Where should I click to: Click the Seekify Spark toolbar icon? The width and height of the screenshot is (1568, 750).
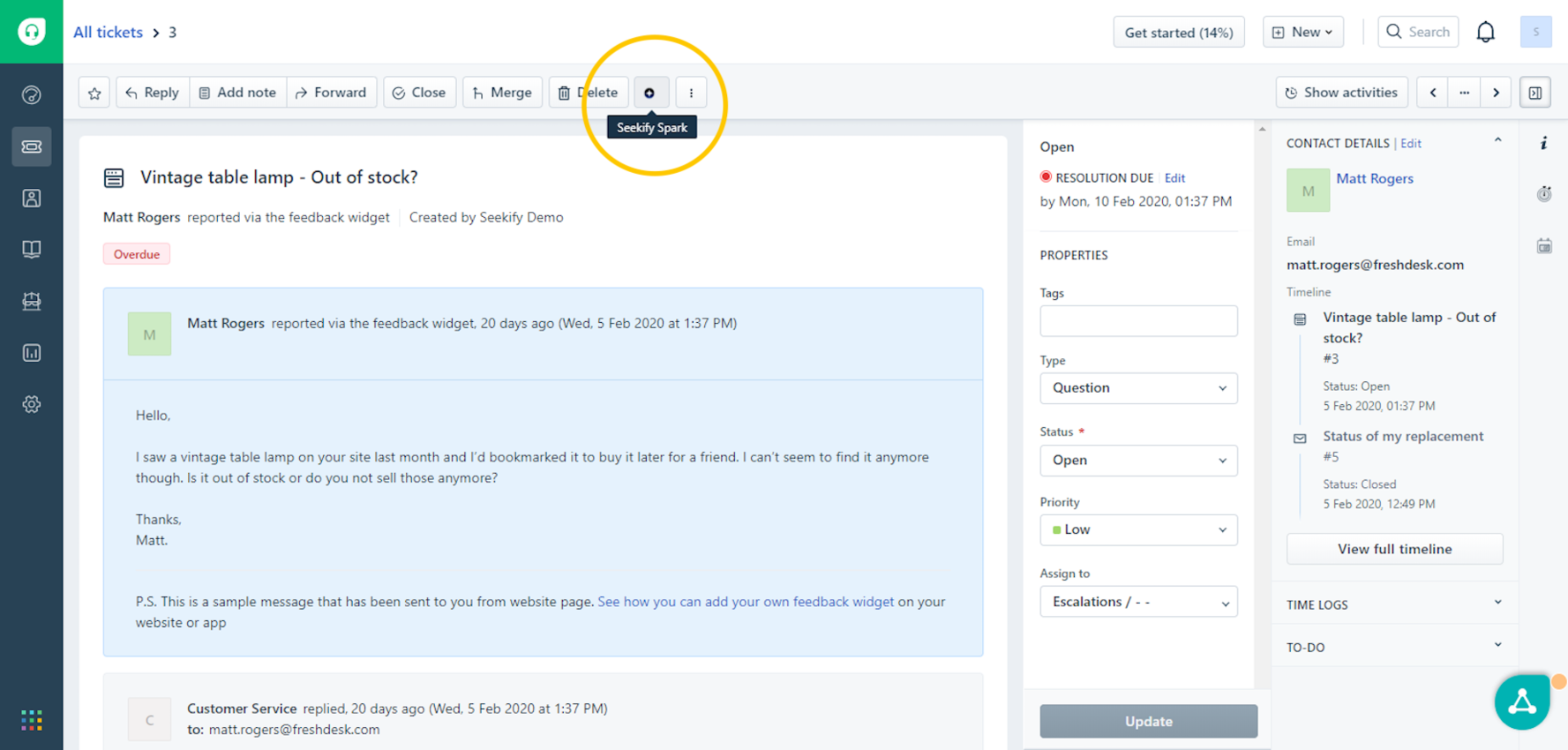[650, 93]
